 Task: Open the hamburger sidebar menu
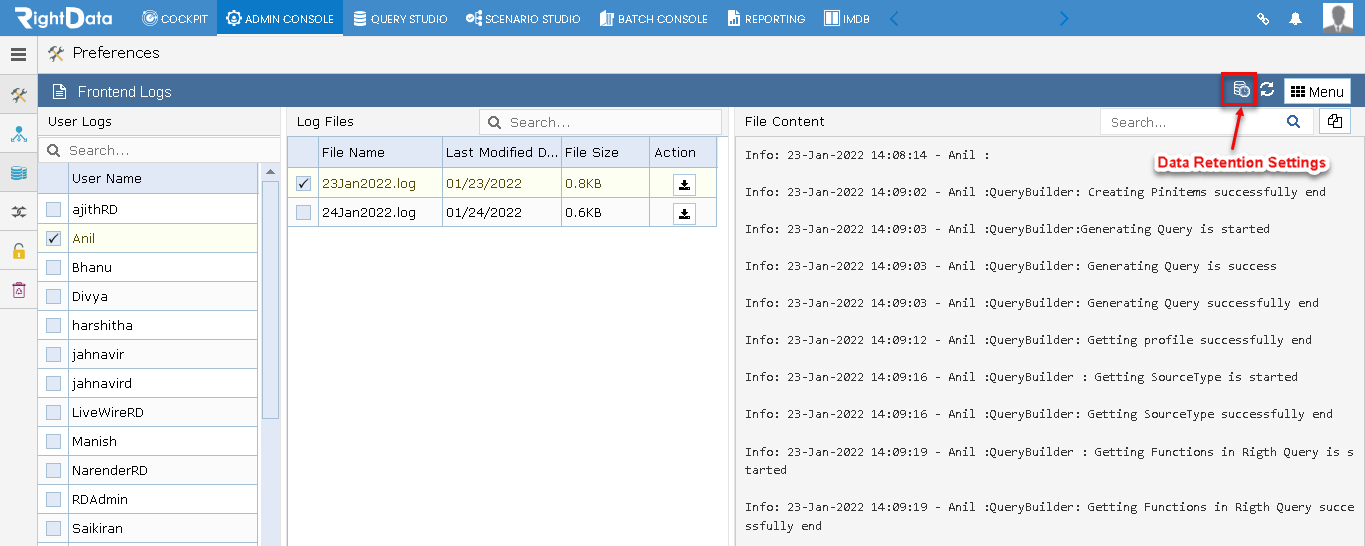[18, 54]
